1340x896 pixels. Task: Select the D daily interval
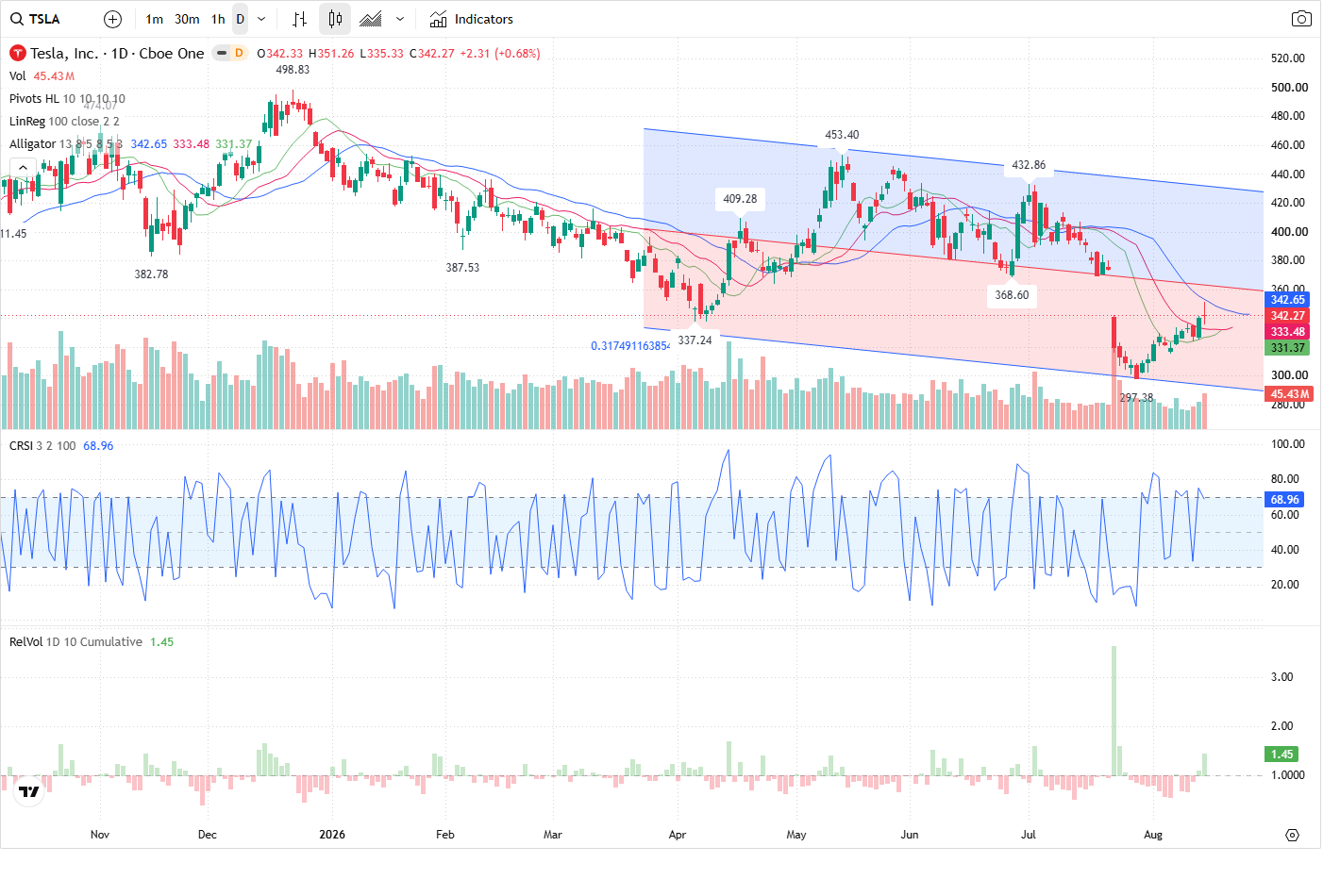click(x=240, y=19)
